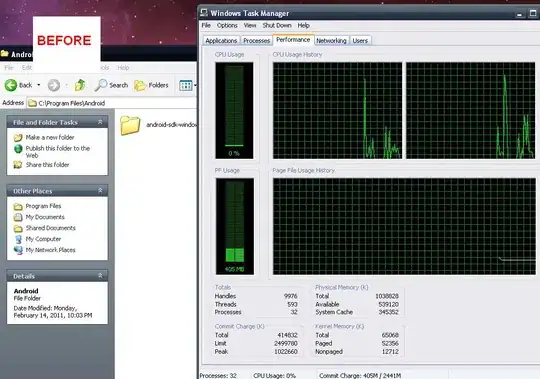Image resolution: width=540 pixels, height=379 pixels.
Task: Click the Make a new folder link
Action: pyautogui.click(x=50, y=137)
